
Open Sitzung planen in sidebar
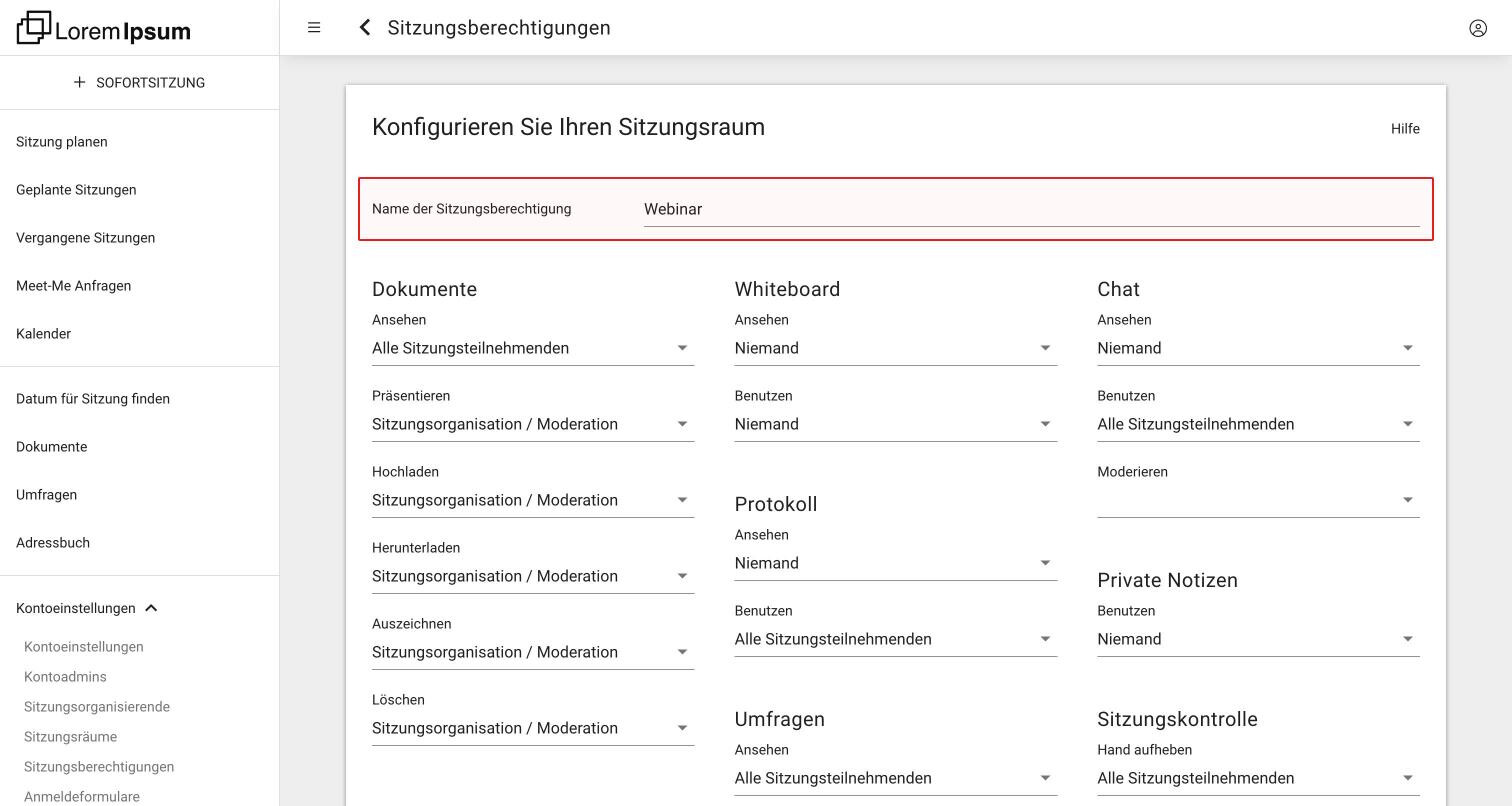[x=62, y=142]
